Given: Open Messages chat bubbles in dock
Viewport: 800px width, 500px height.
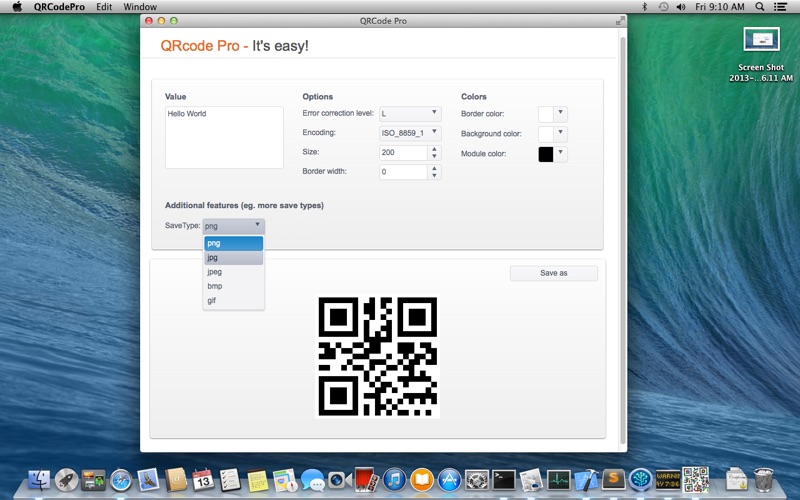Looking at the screenshot, I should click(312, 480).
